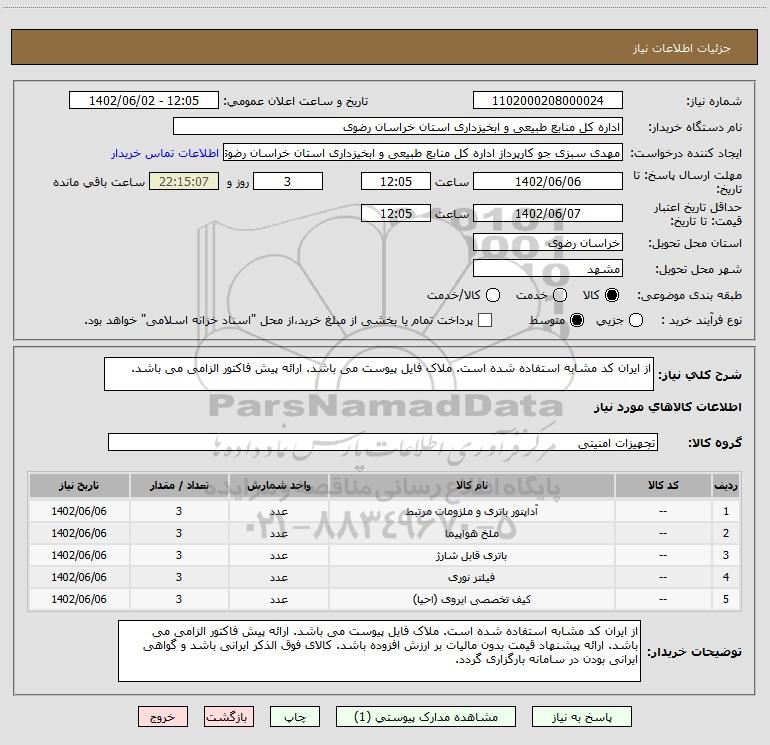Click the بازگشت back button
The width and height of the screenshot is (770, 745).
click(x=229, y=717)
